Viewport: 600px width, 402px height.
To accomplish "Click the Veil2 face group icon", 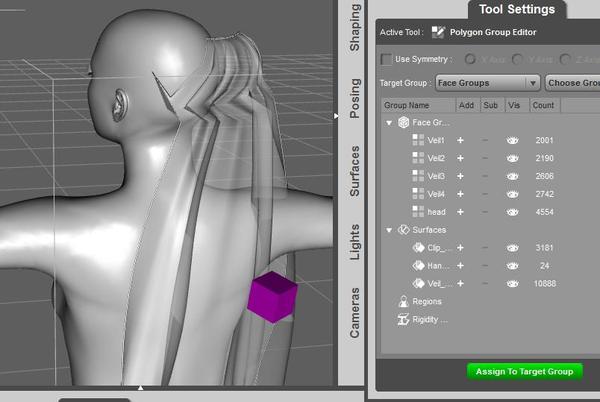I will pyautogui.click(x=418, y=158).
